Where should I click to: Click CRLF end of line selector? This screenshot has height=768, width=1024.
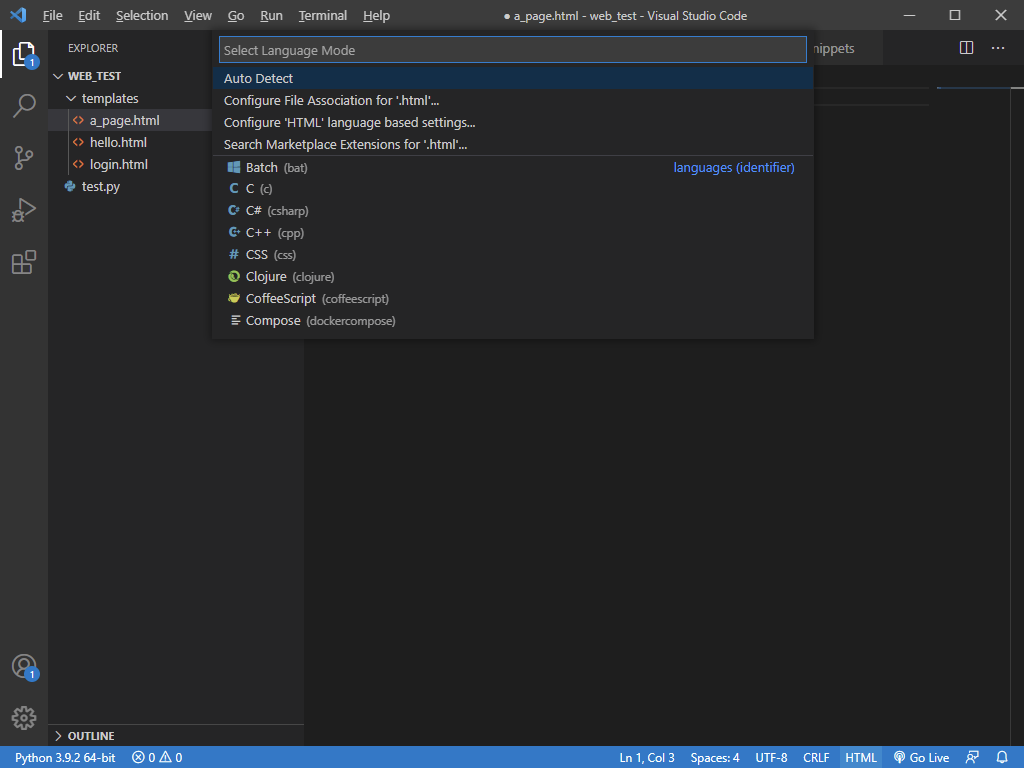(816, 758)
